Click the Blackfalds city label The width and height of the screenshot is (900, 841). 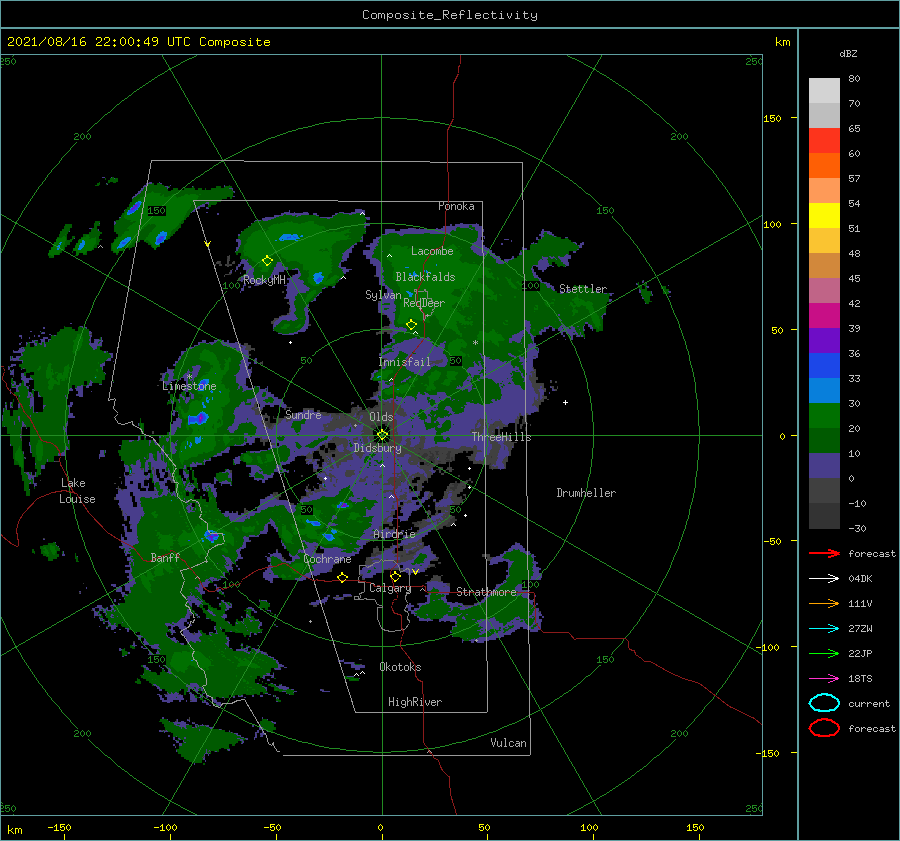tap(425, 277)
